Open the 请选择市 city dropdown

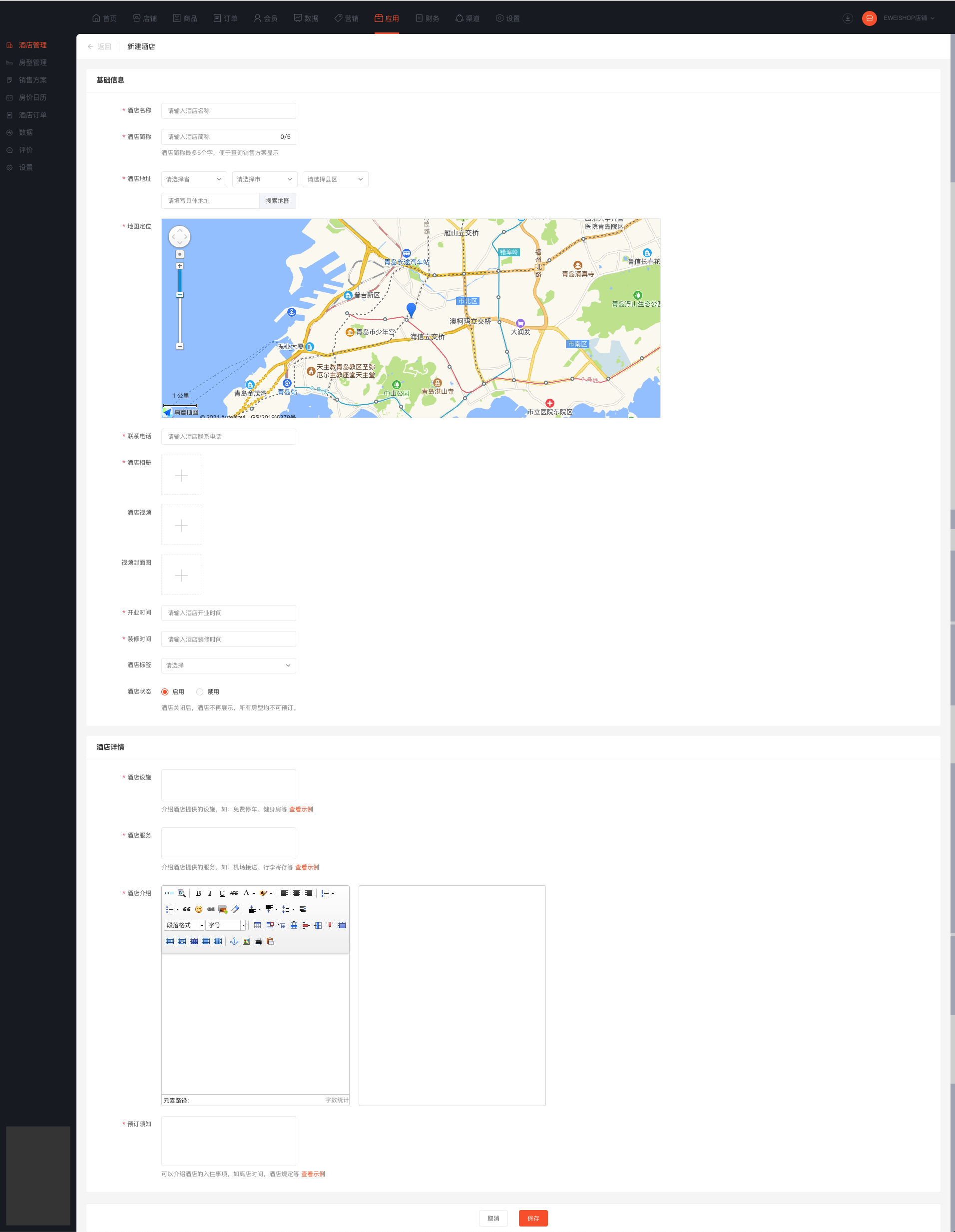(265, 179)
